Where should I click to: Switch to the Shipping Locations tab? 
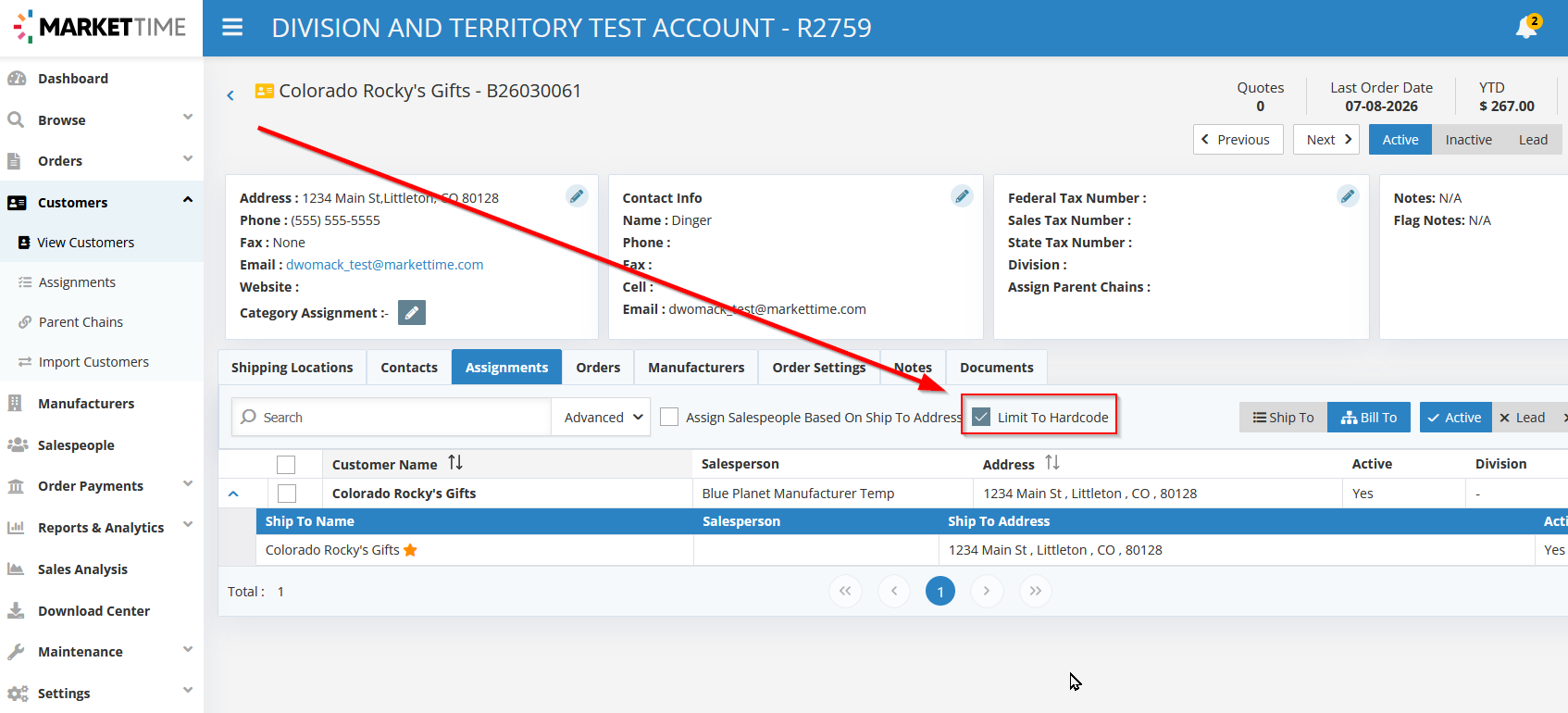[292, 368]
